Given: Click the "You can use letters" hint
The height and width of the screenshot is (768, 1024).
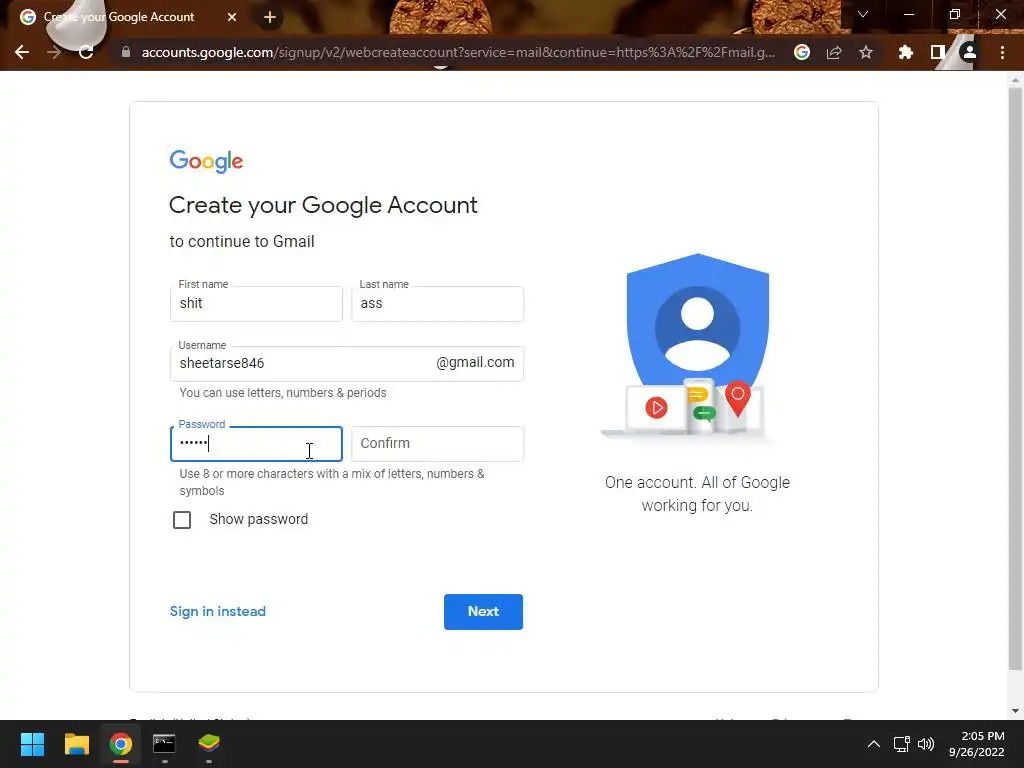Looking at the screenshot, I should [283, 392].
